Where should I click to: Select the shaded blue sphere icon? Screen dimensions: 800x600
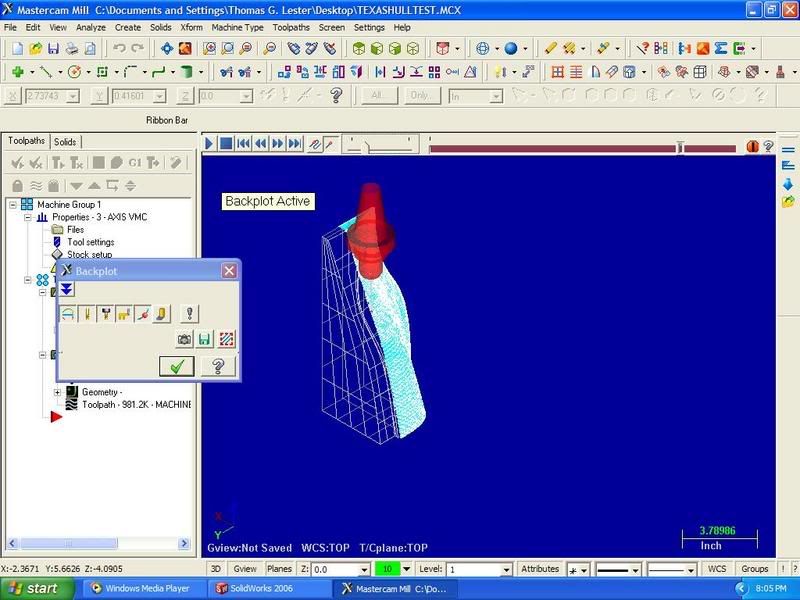511,48
